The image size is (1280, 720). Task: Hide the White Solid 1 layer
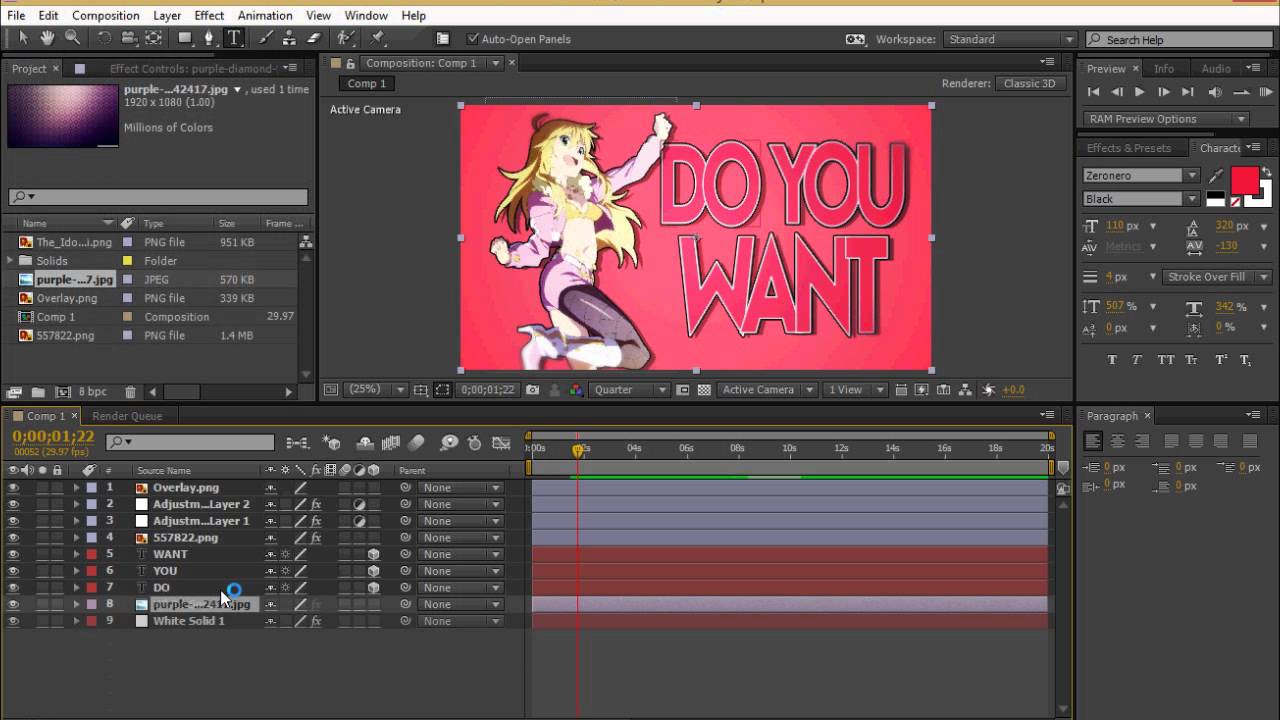[x=13, y=621]
